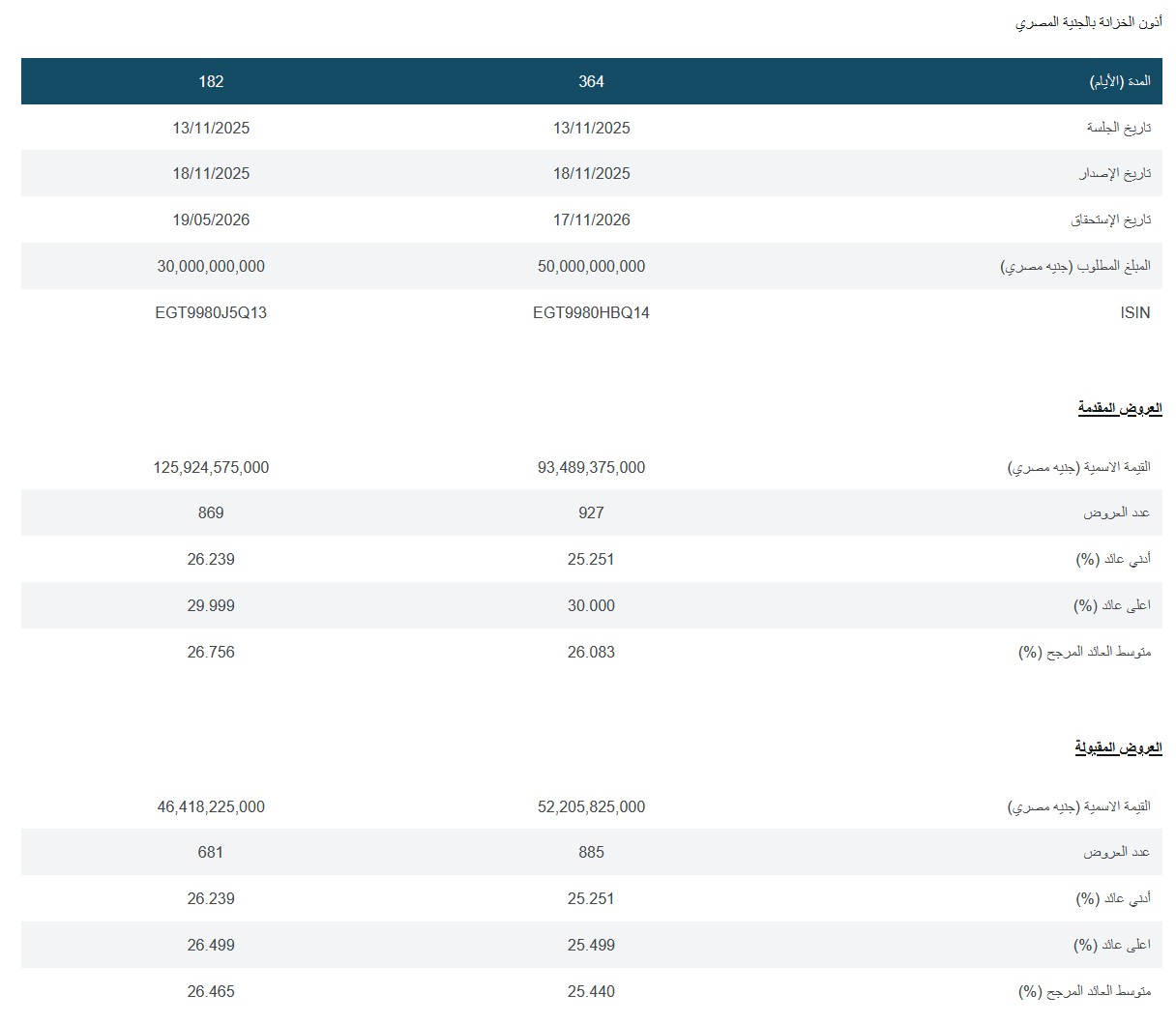
Task: Click the 364 days column header
Action: tap(591, 81)
